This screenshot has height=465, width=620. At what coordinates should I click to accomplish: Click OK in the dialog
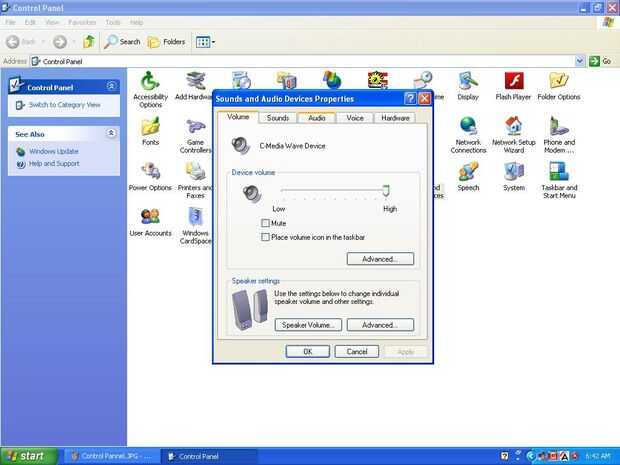[x=308, y=352]
